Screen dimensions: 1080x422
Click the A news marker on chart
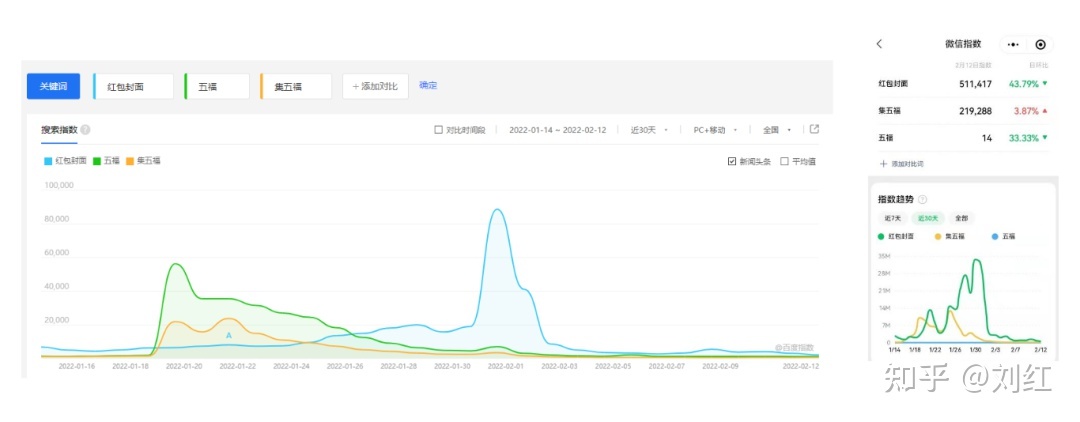(229, 335)
